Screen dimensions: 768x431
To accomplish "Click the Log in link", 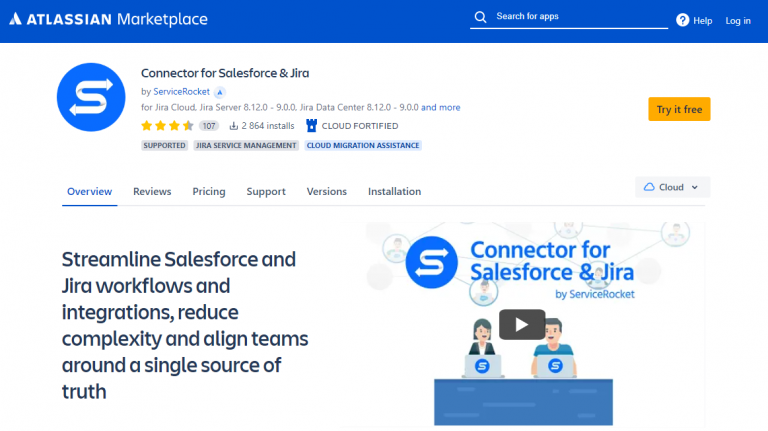I will click(738, 20).
